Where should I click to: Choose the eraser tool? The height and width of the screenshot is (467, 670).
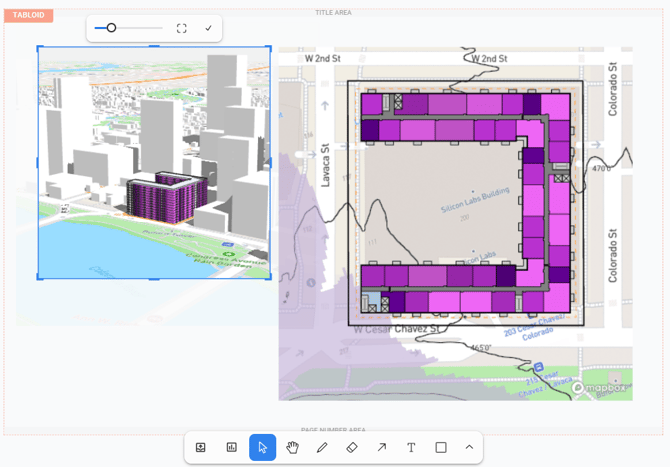(352, 448)
